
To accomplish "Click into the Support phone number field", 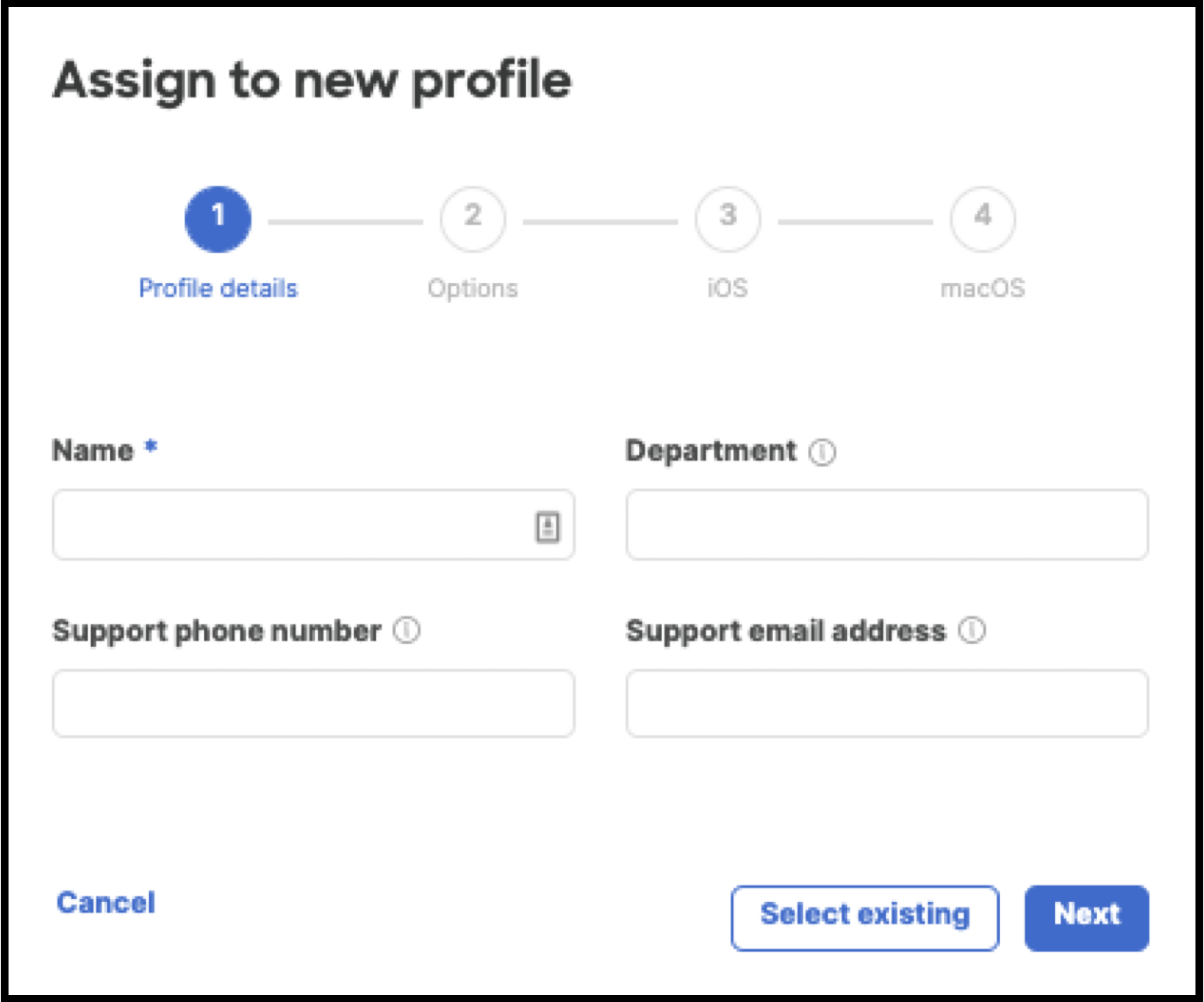I will pyautogui.click(x=313, y=703).
